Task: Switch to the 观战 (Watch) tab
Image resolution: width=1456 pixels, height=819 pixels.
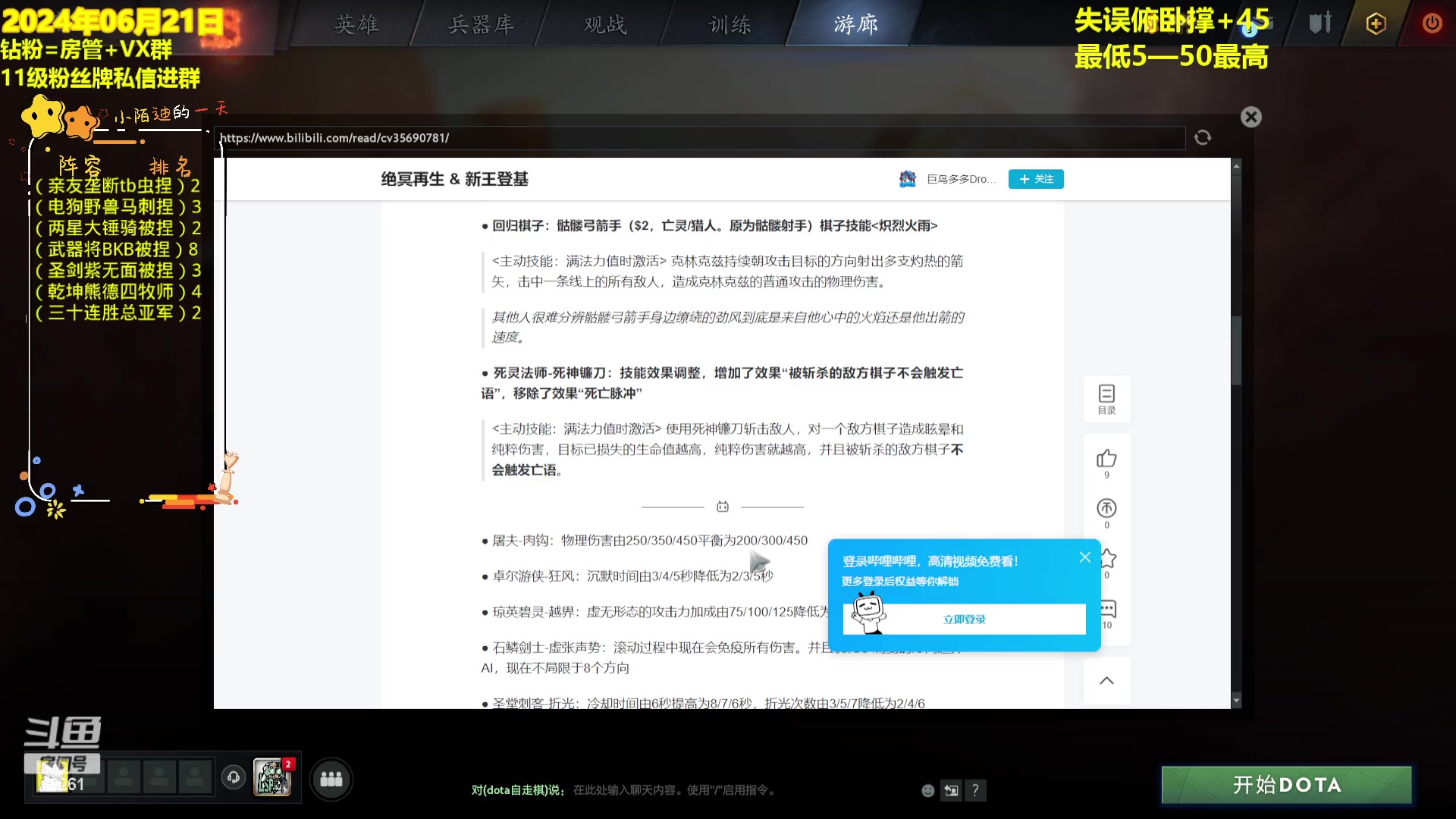Action: pos(605,24)
